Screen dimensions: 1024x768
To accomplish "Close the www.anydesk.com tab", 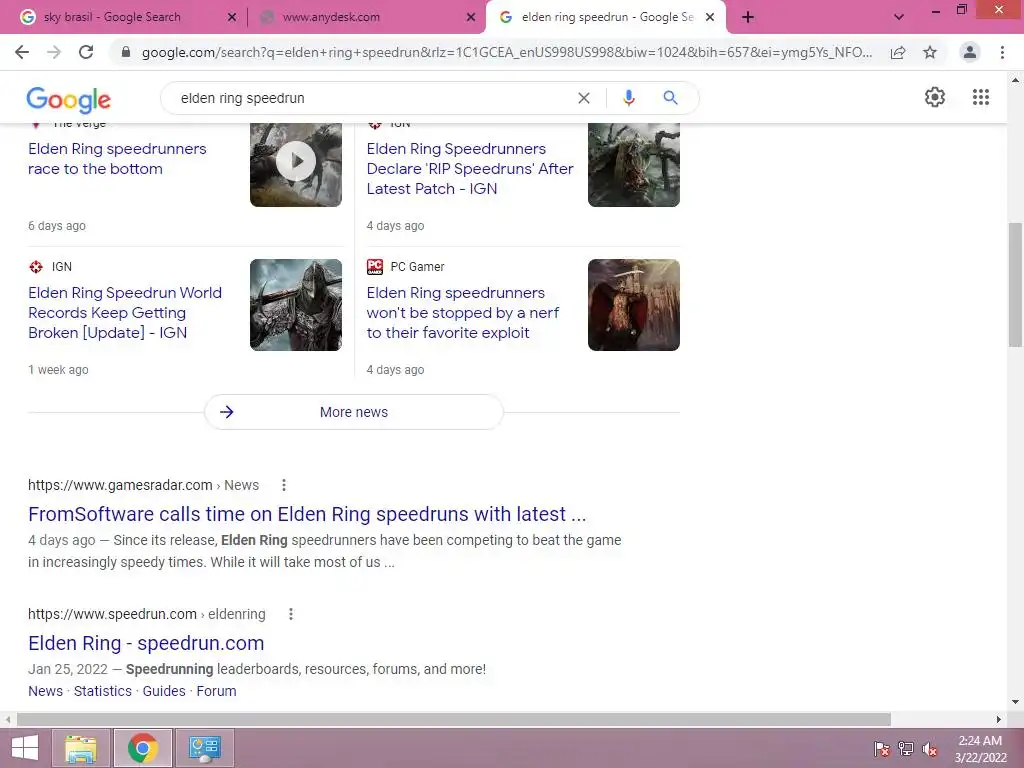I will (471, 18).
